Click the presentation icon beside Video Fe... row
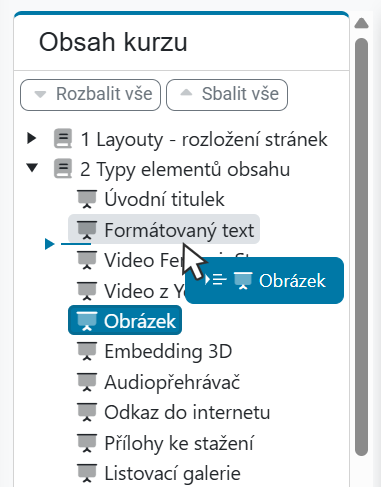 point(87,260)
